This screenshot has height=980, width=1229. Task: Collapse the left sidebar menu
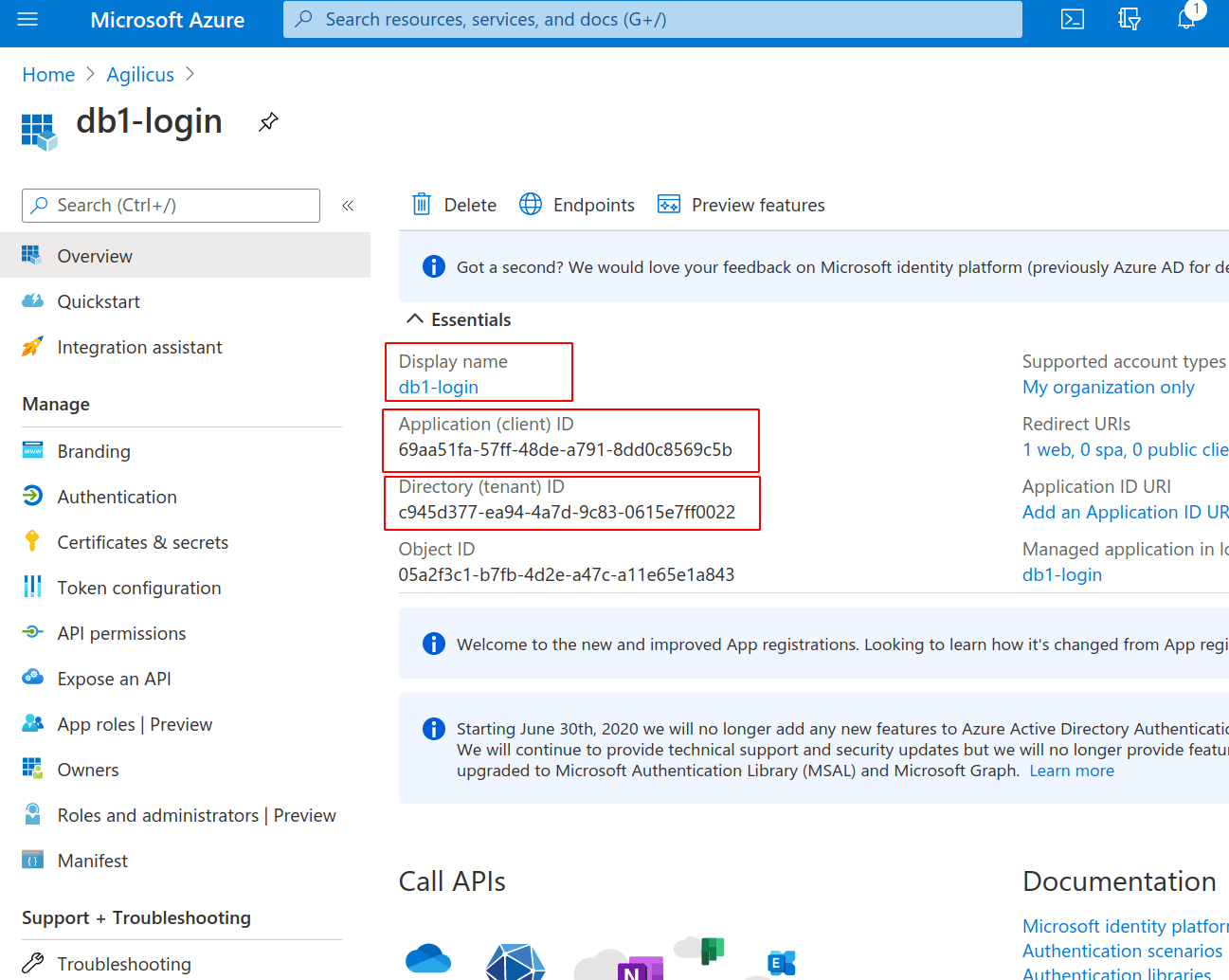(x=348, y=206)
